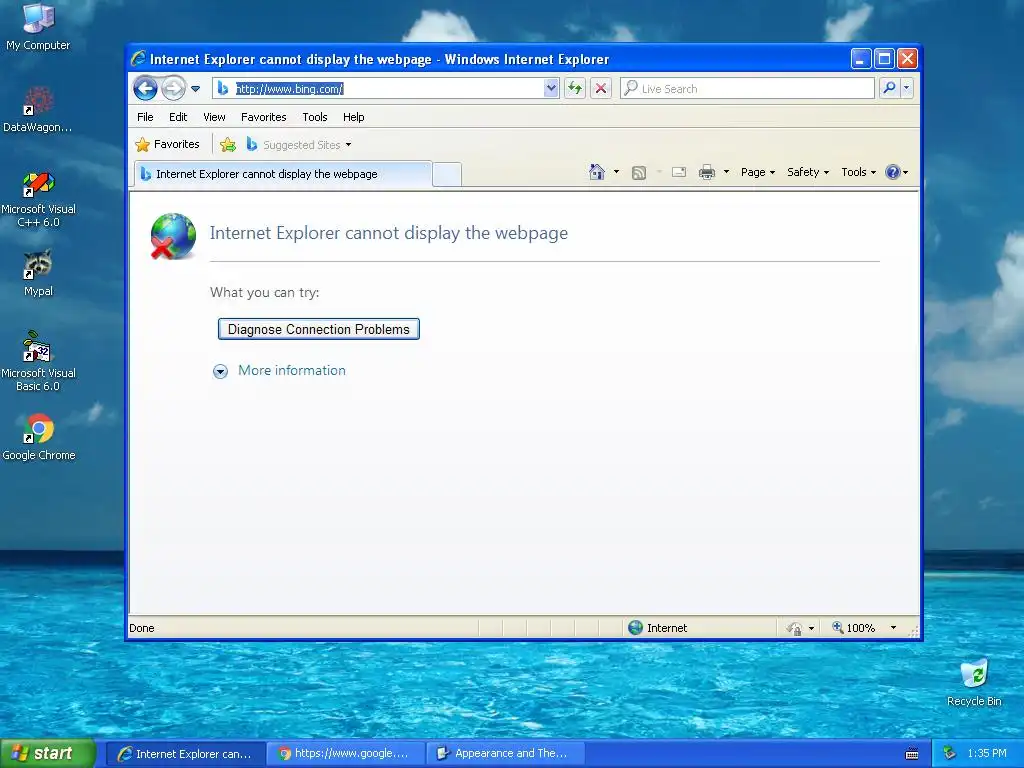
Task: Click the Home icon in command bar
Action: click(597, 172)
